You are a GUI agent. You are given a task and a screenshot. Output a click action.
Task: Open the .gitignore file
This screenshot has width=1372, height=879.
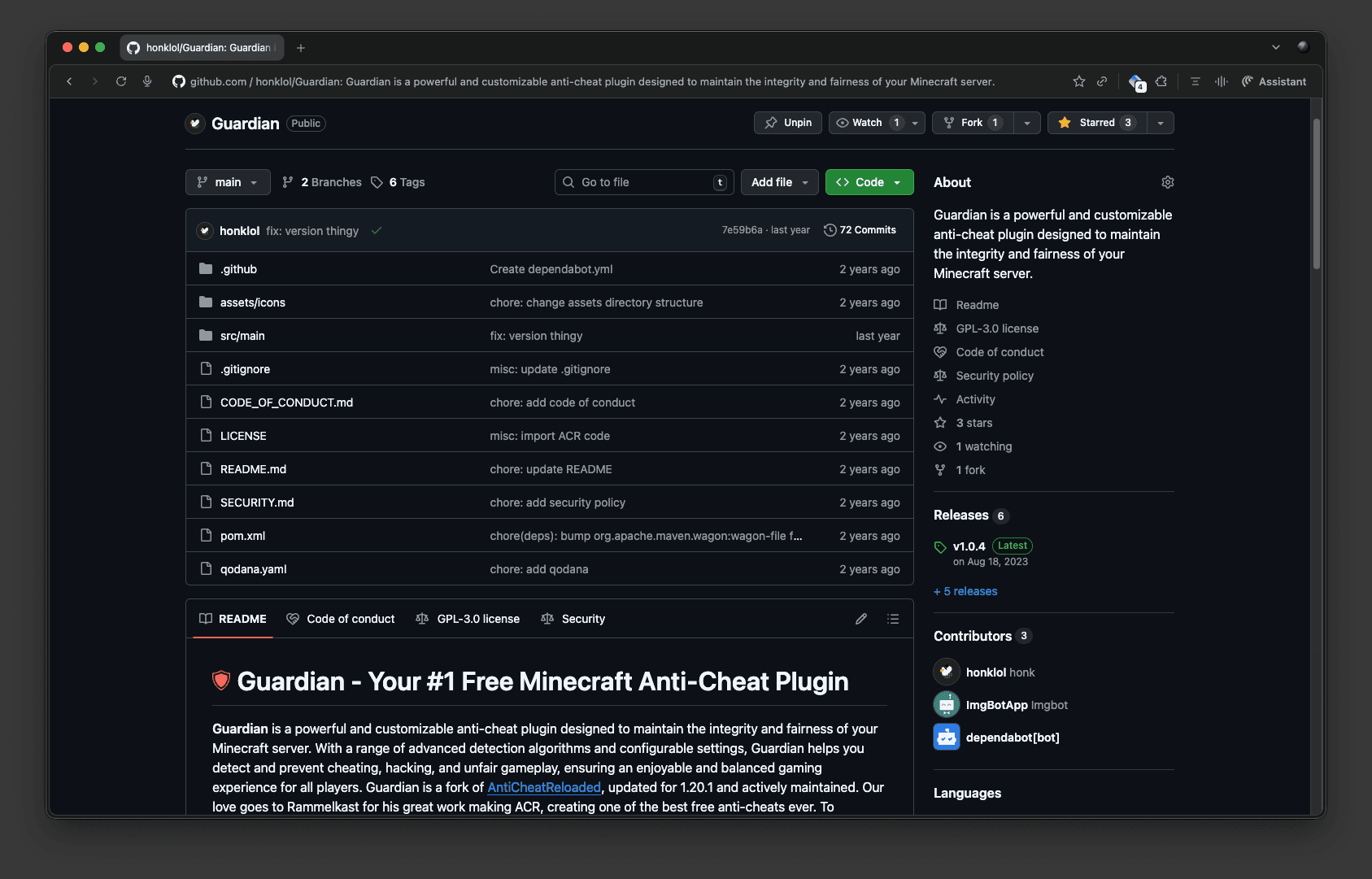point(245,369)
